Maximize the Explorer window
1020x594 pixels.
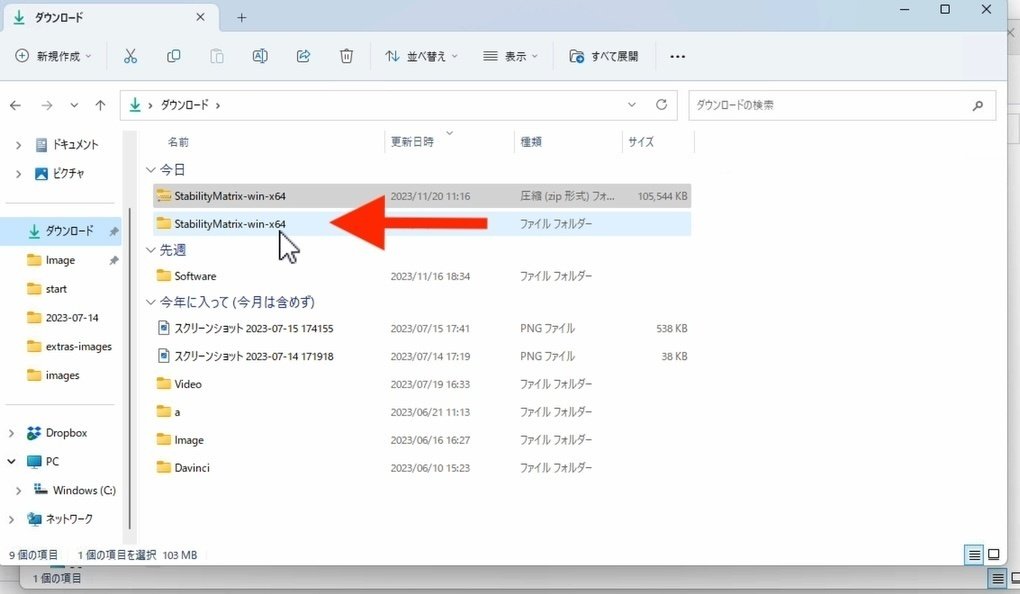[x=945, y=9]
